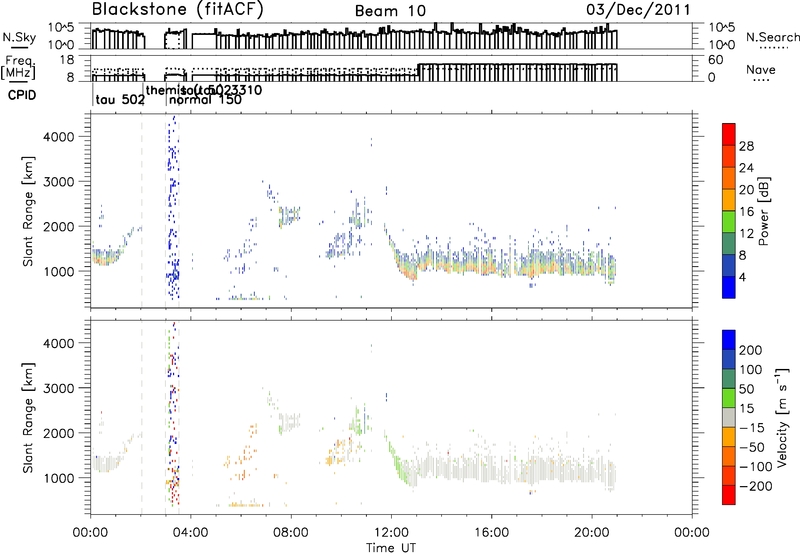Click the Power panel 'Slant Range [km]' label
This screenshot has width=800, height=554.
tap(28, 211)
